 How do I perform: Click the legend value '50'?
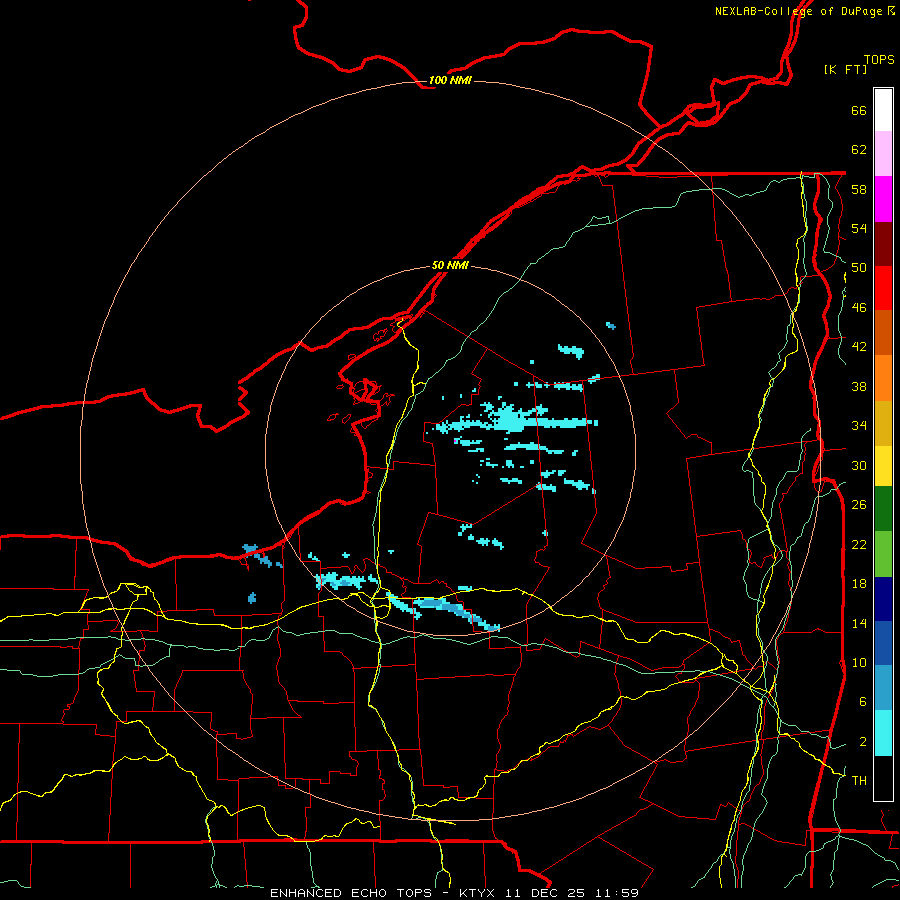point(859,267)
